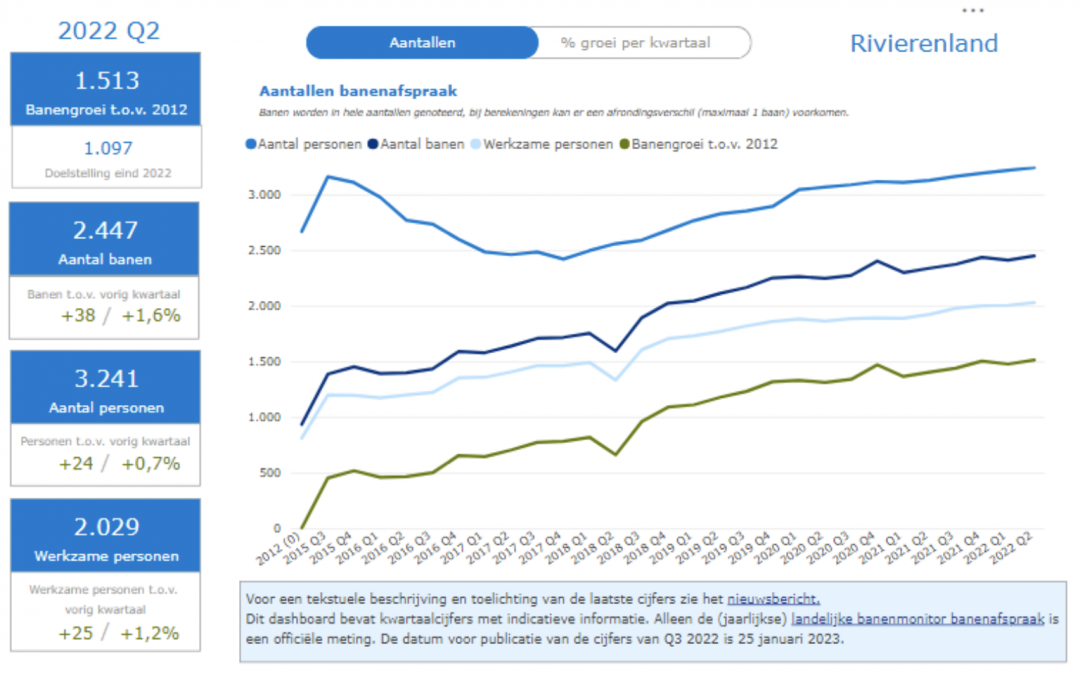Click the Werkzame personen legend marker
Viewport: 1080px width, 675px height.
point(476,144)
